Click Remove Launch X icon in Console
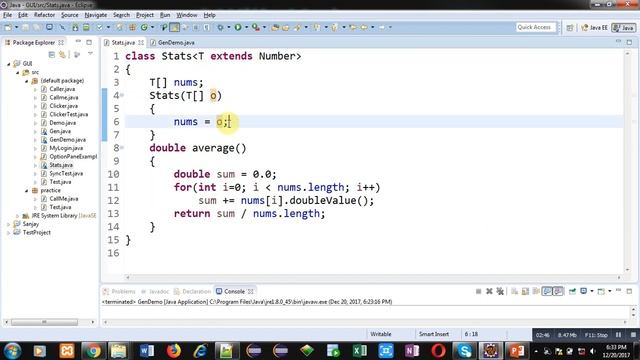 pos(489,291)
